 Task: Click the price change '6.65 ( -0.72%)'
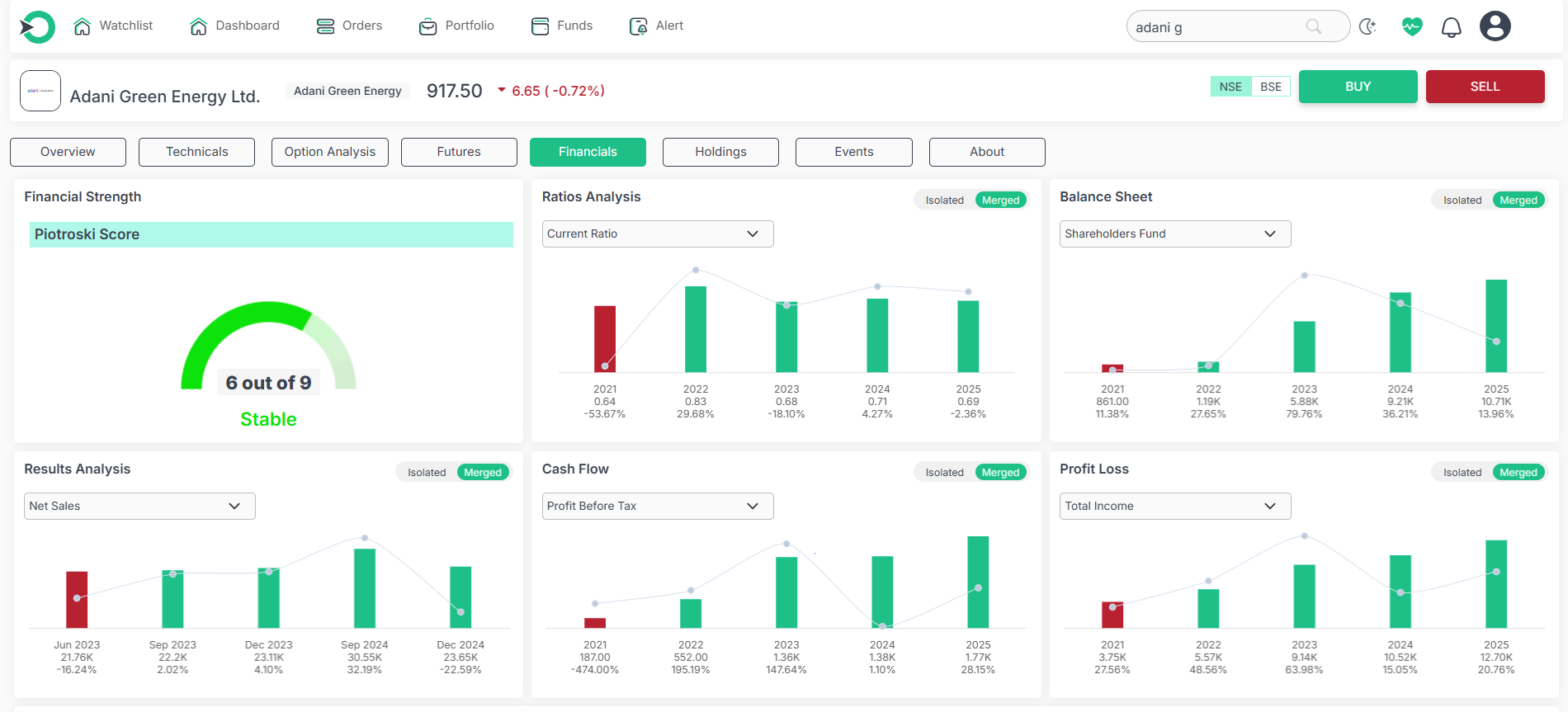pos(558,91)
